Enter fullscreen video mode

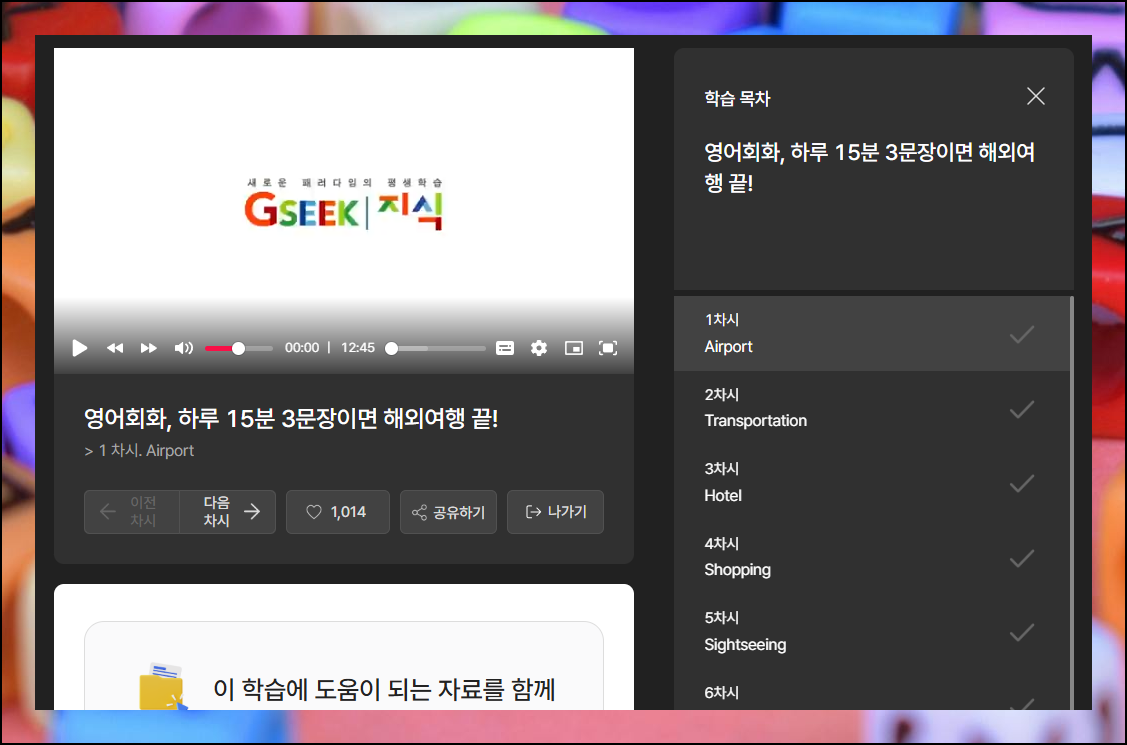pos(608,348)
